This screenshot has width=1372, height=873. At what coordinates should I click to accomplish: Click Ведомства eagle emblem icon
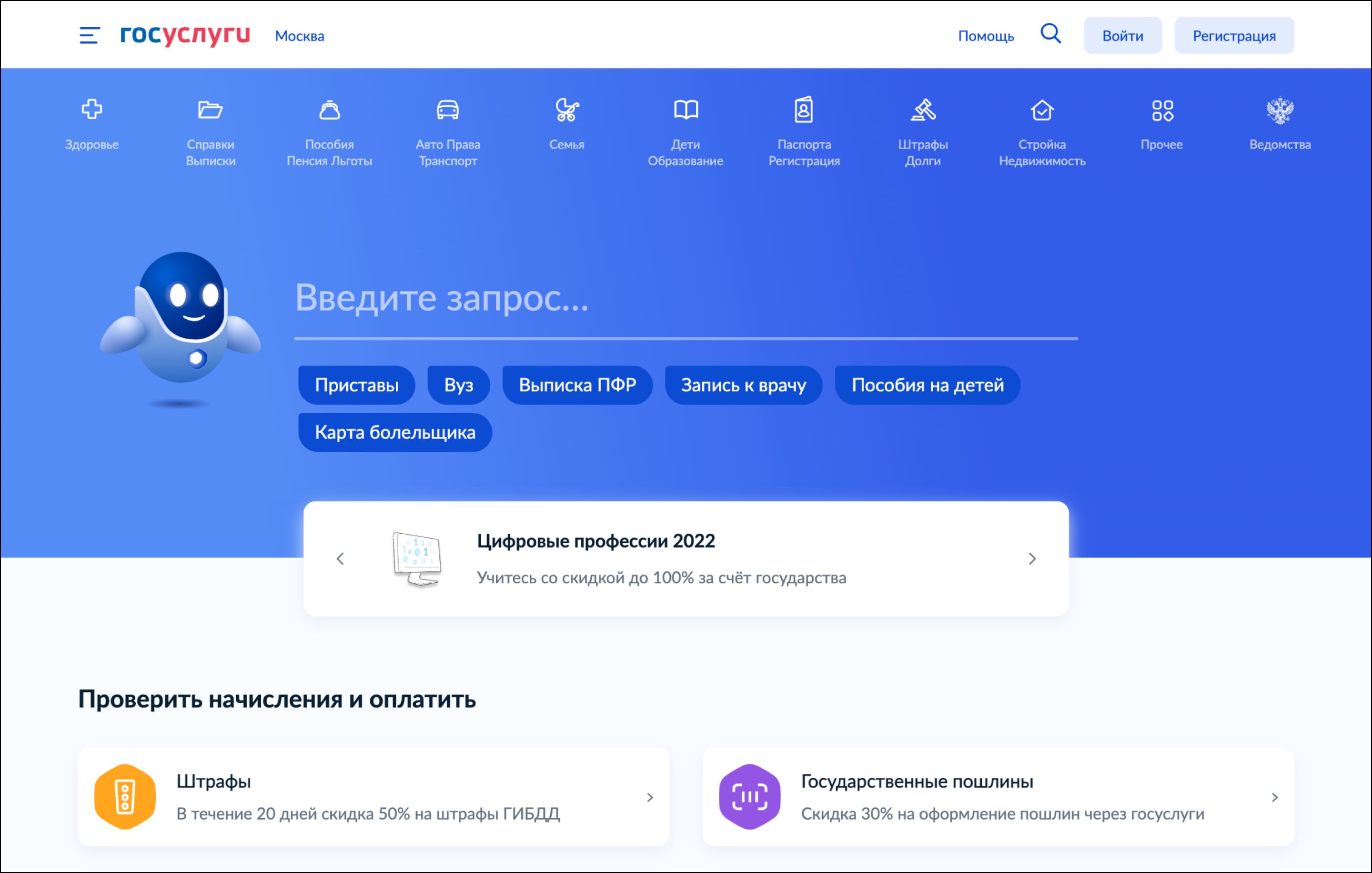click(1280, 110)
